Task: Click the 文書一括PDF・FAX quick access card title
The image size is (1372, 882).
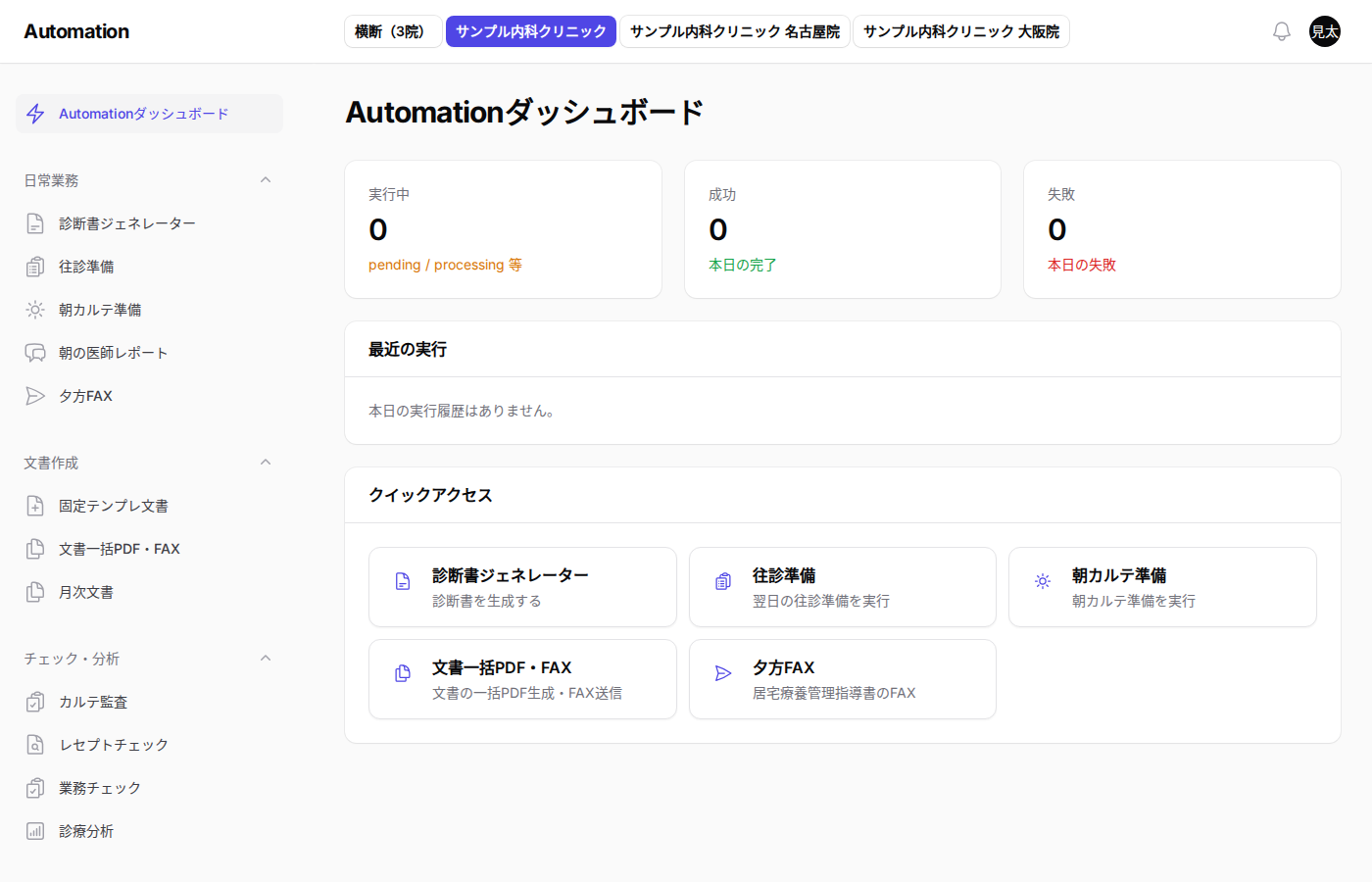Action: [x=502, y=667]
